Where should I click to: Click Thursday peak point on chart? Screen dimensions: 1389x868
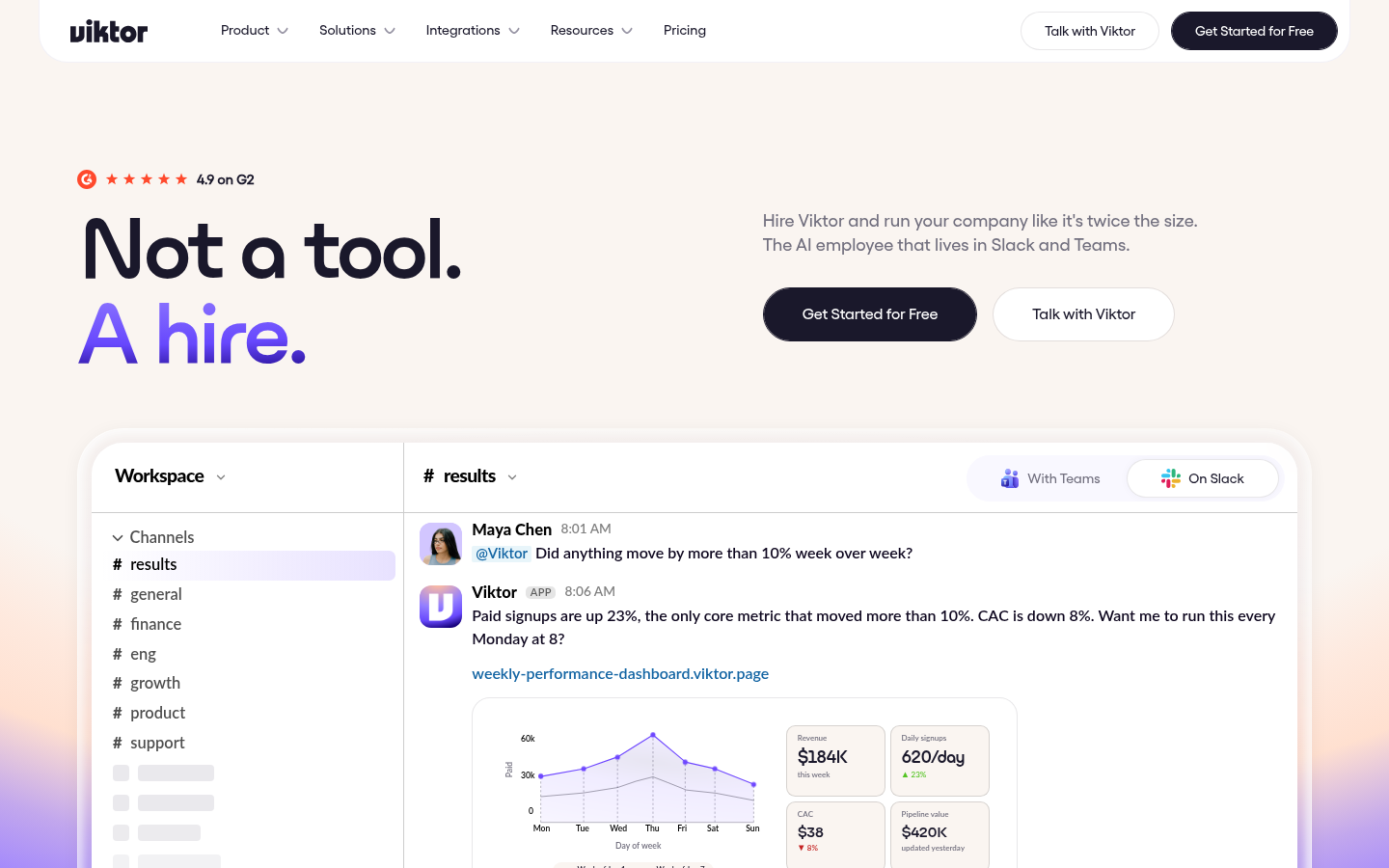click(653, 735)
